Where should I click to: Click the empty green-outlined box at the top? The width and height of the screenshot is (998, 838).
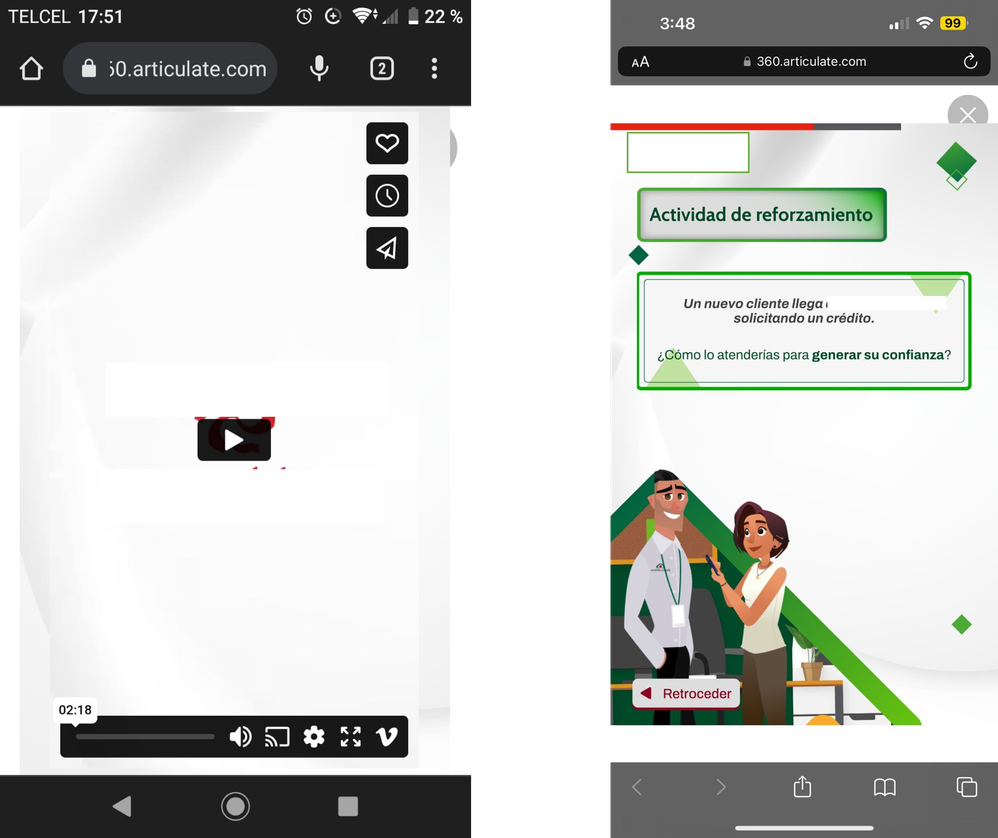click(688, 152)
